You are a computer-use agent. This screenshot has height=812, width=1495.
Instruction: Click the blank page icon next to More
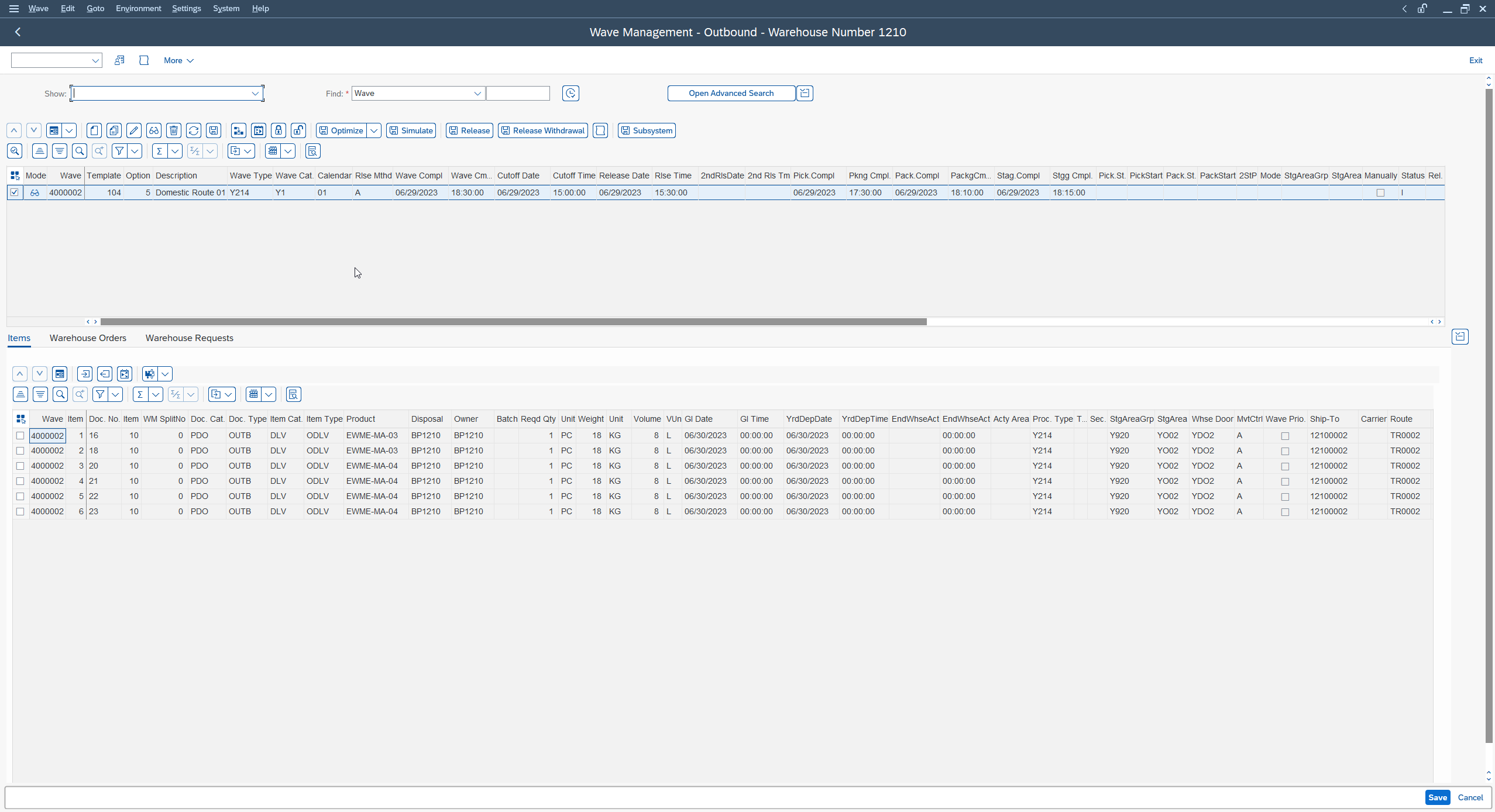(x=144, y=60)
